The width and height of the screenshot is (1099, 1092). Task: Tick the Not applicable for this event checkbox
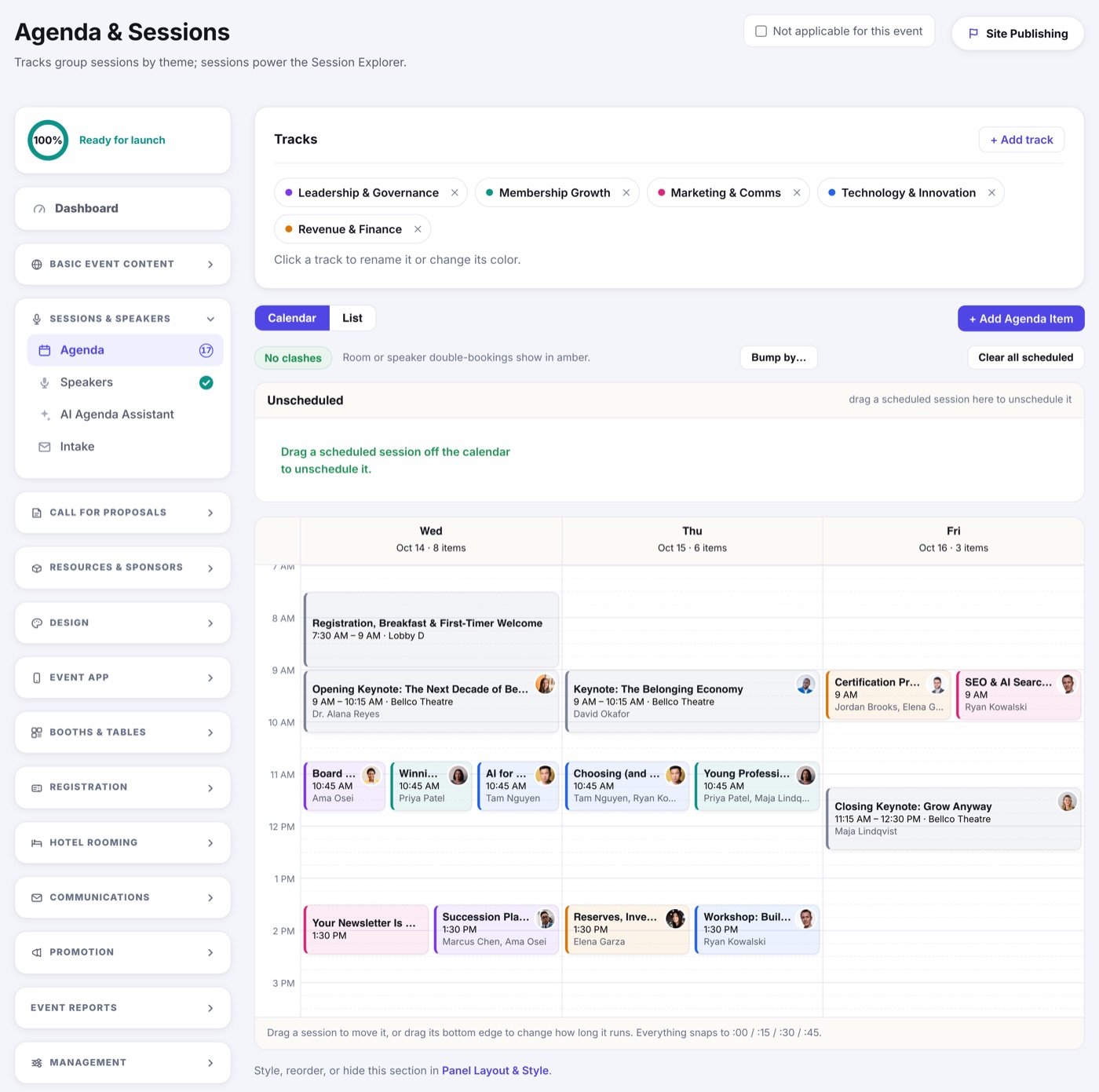pyautogui.click(x=761, y=31)
